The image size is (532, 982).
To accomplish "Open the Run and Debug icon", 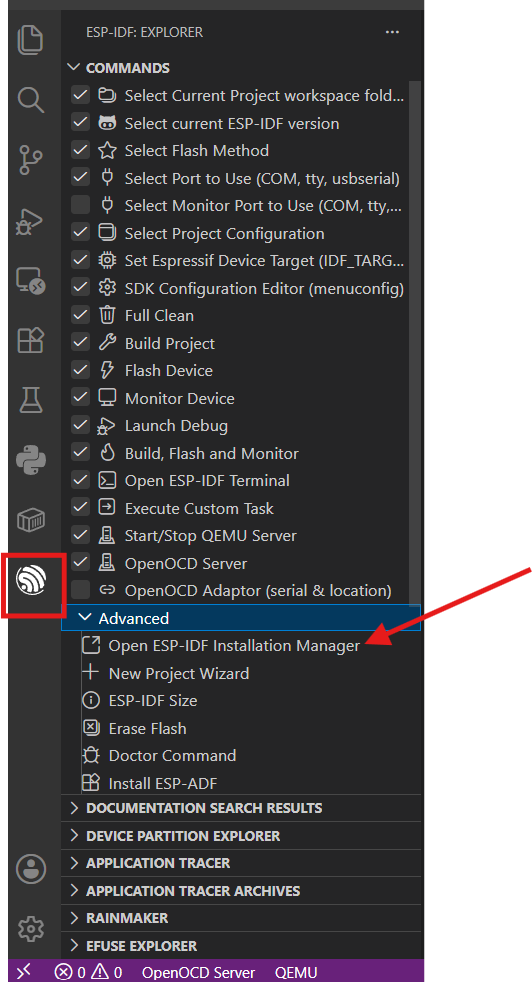I will pyautogui.click(x=31, y=222).
